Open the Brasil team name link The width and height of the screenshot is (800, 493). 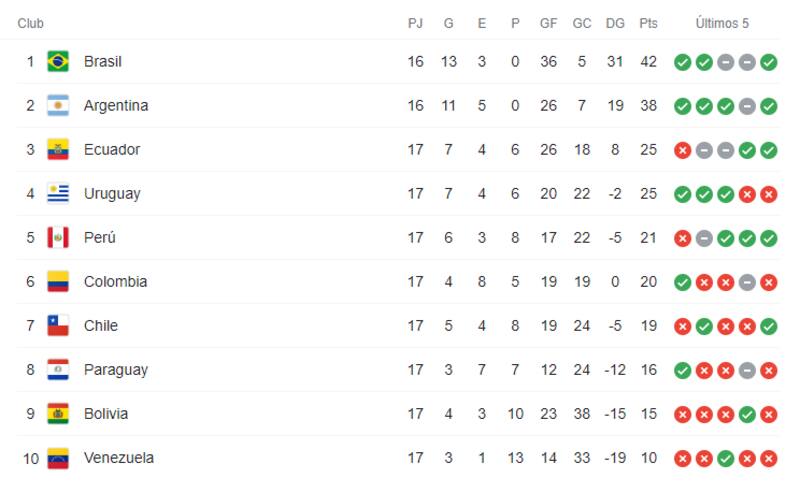click(x=103, y=62)
